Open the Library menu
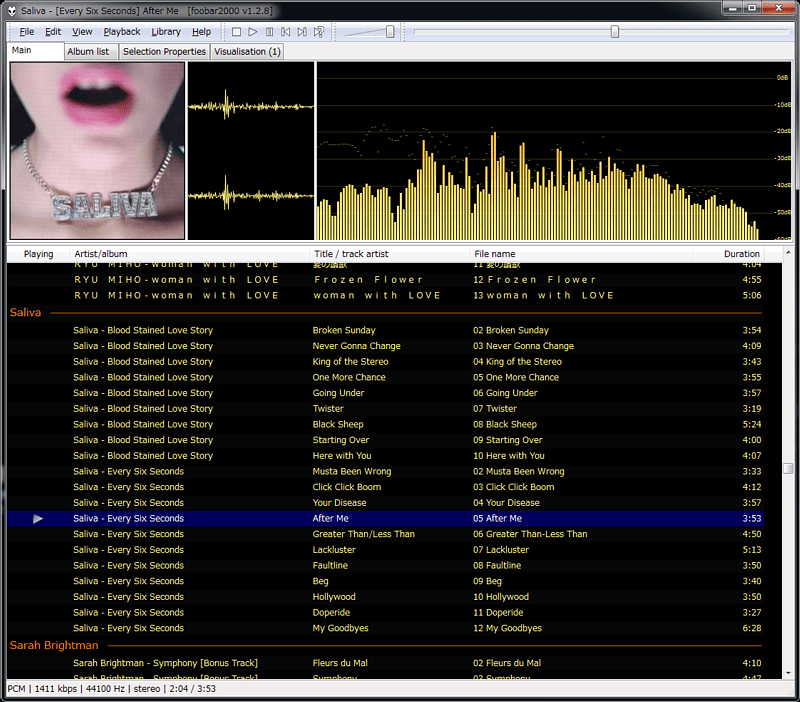 (166, 31)
